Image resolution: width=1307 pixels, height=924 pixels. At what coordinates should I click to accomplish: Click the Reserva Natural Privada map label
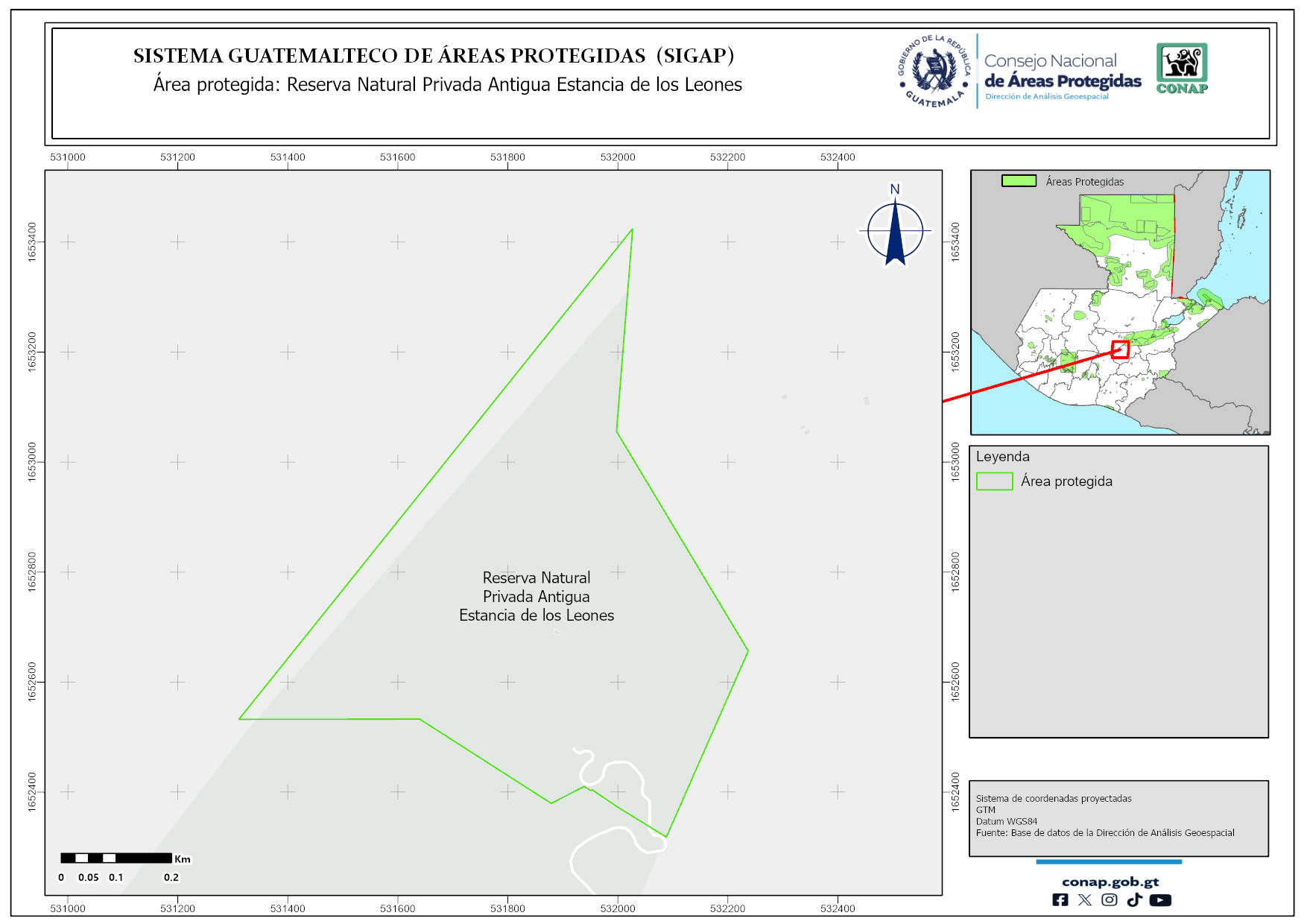coord(537,596)
